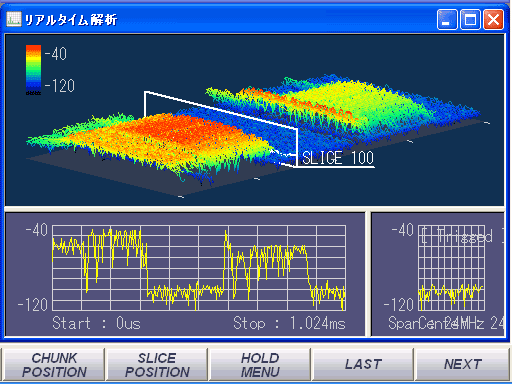The width and height of the screenshot is (512, 384).
Task: Select the SLICE 100 marker label
Action: 338,158
